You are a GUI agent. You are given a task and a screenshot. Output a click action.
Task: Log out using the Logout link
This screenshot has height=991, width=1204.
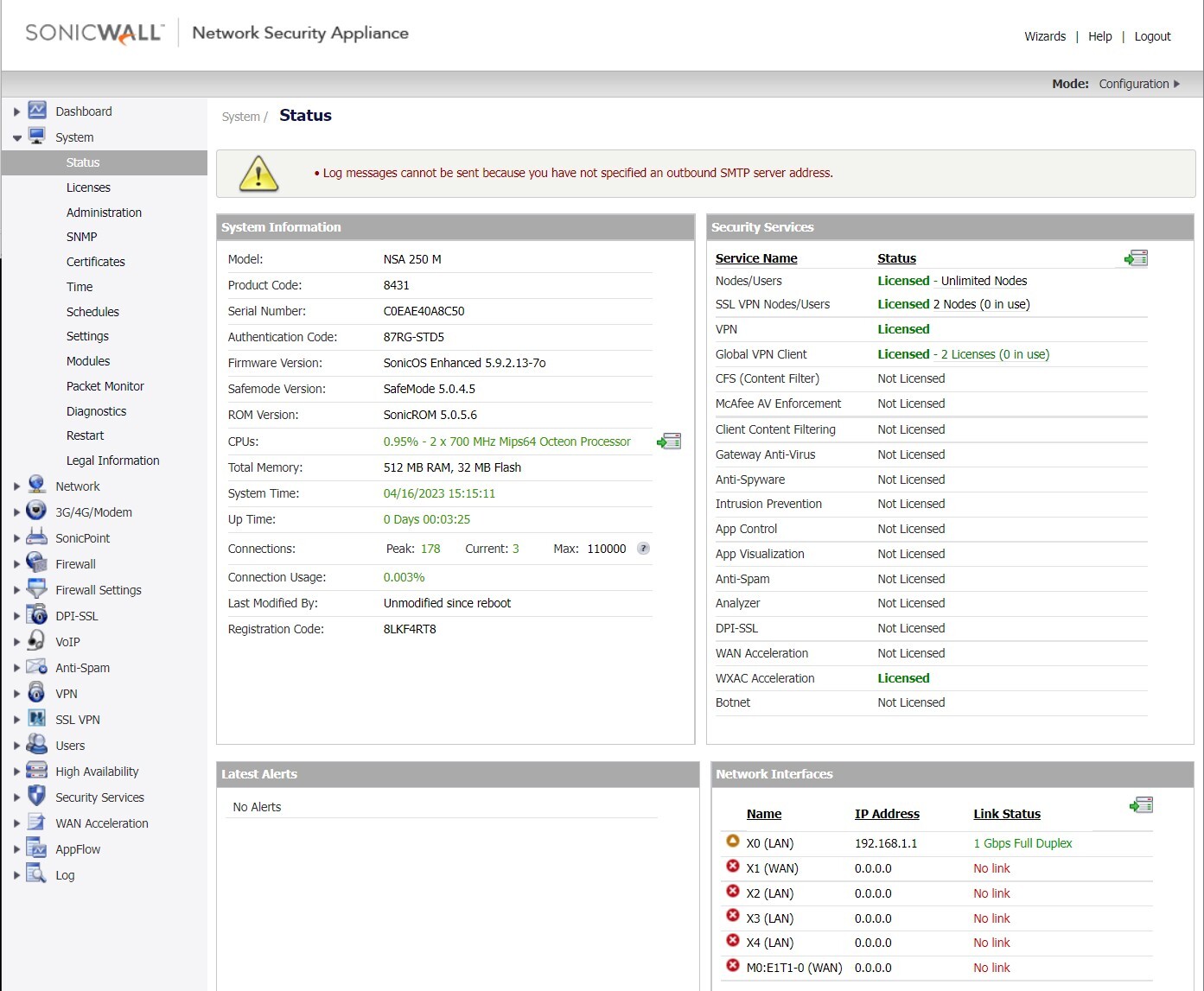(x=1152, y=36)
